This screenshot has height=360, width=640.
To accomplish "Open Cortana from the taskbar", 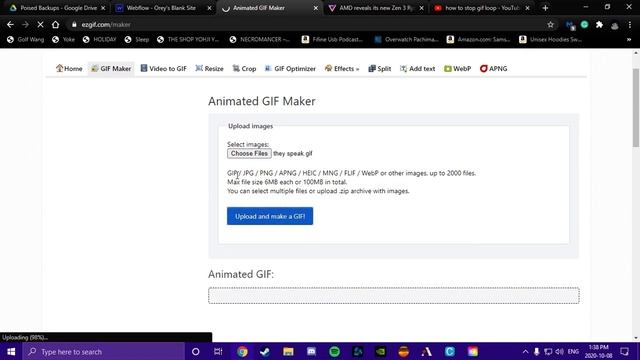I will pyautogui.click(x=196, y=351).
